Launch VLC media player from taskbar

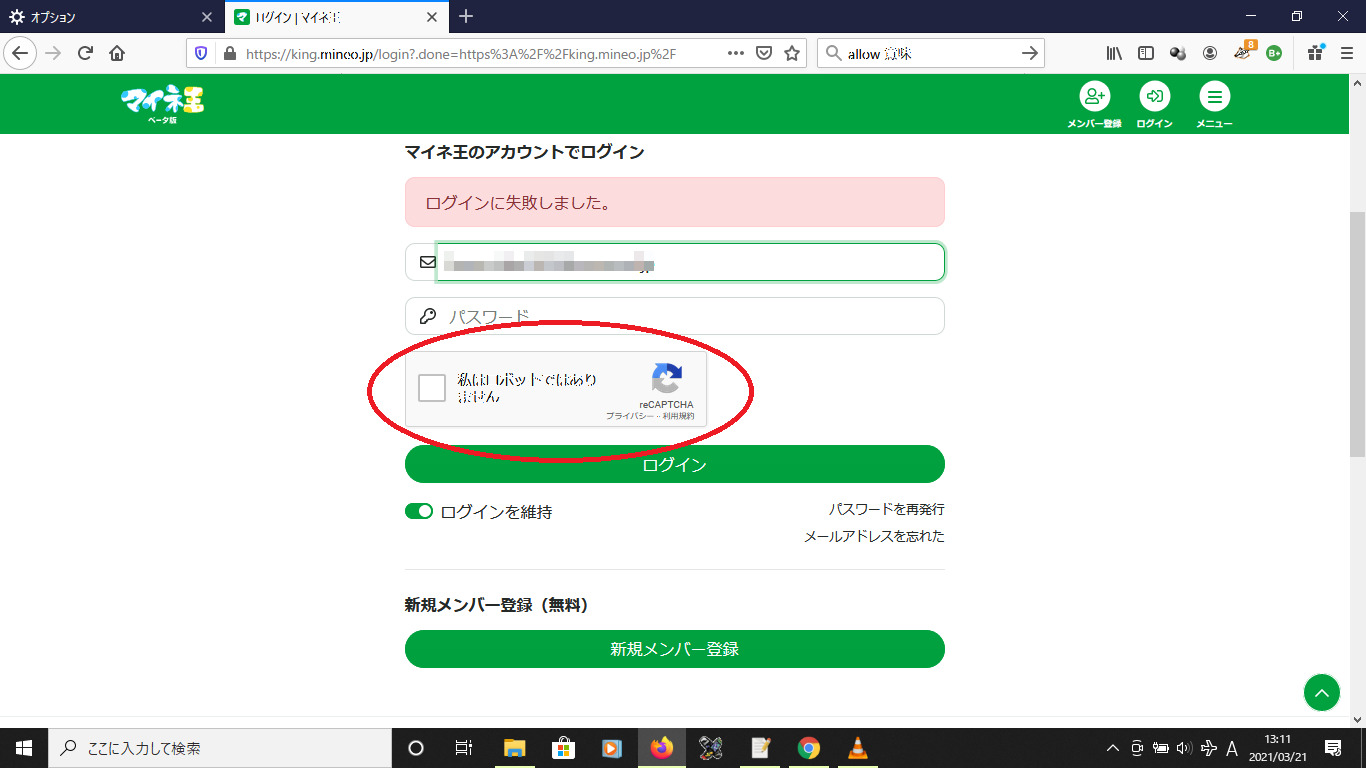857,748
